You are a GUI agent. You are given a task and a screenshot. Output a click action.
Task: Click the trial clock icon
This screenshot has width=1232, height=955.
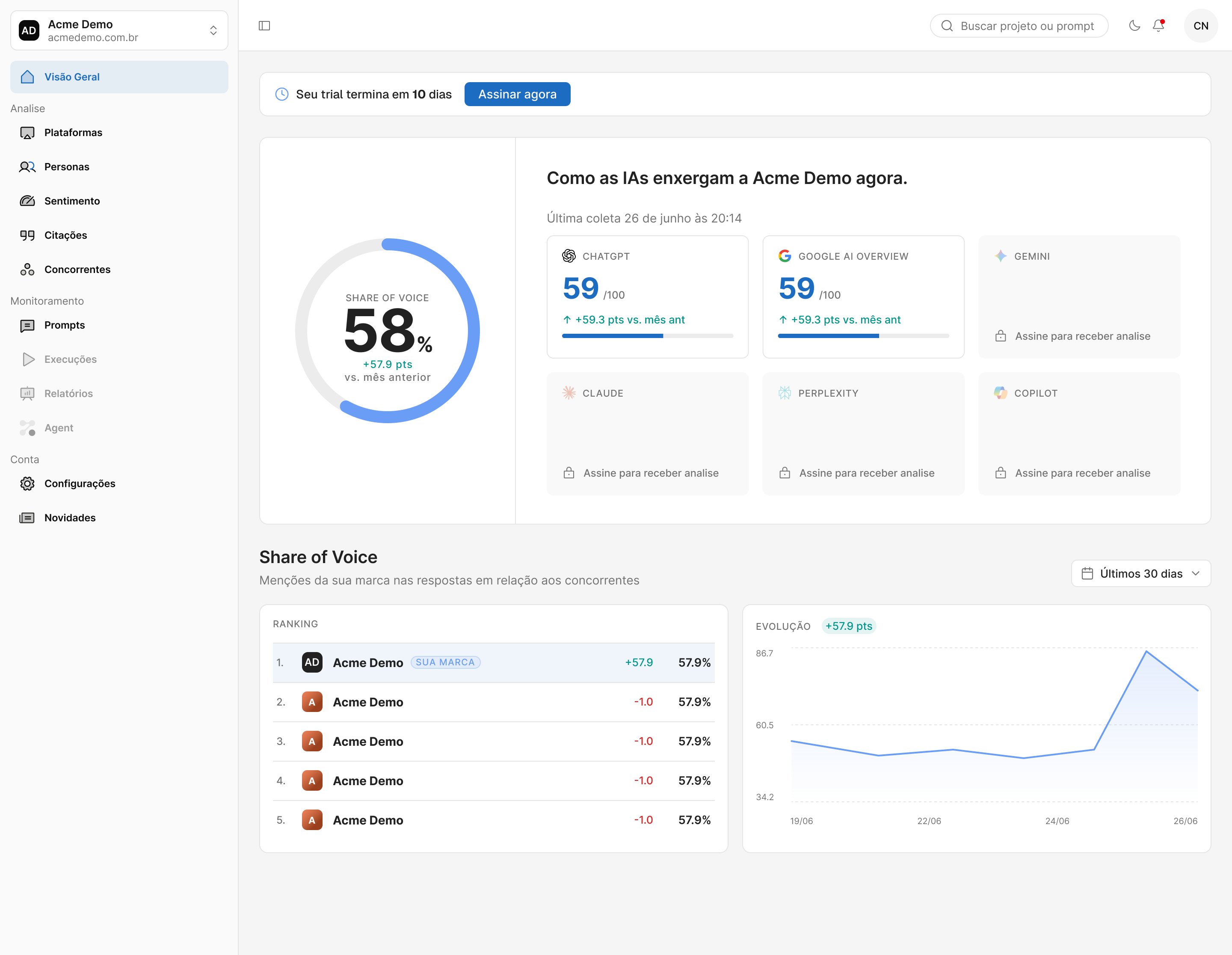281,94
